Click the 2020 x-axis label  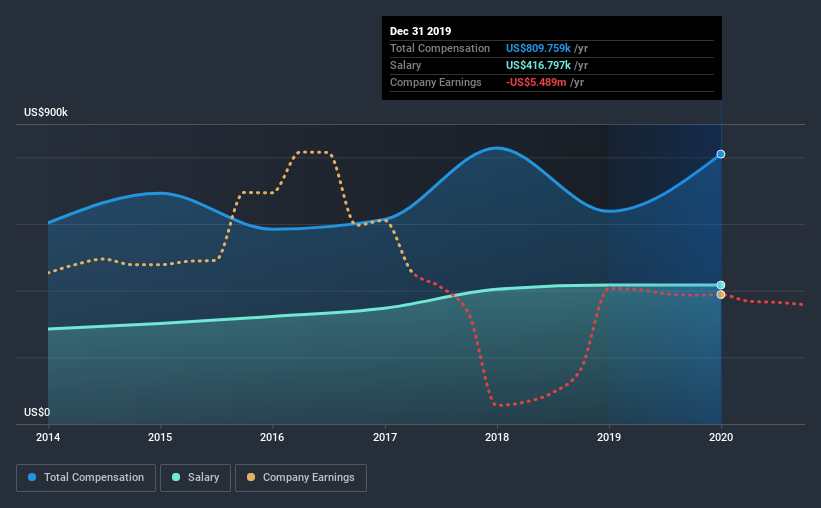(721, 437)
